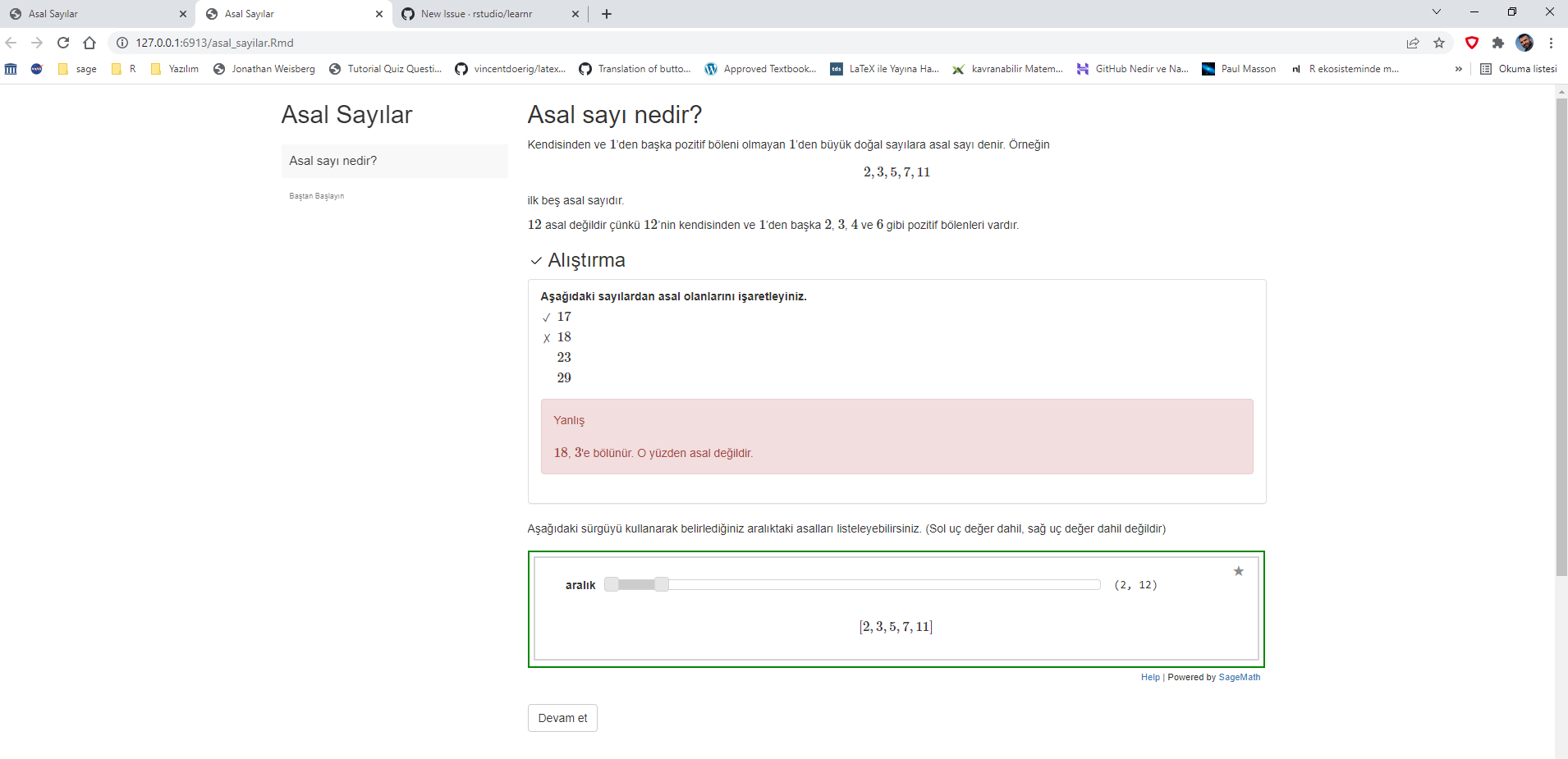Image resolution: width=1568 pixels, height=759 pixels.
Task: Reload the current tutorial page
Action: click(63, 43)
